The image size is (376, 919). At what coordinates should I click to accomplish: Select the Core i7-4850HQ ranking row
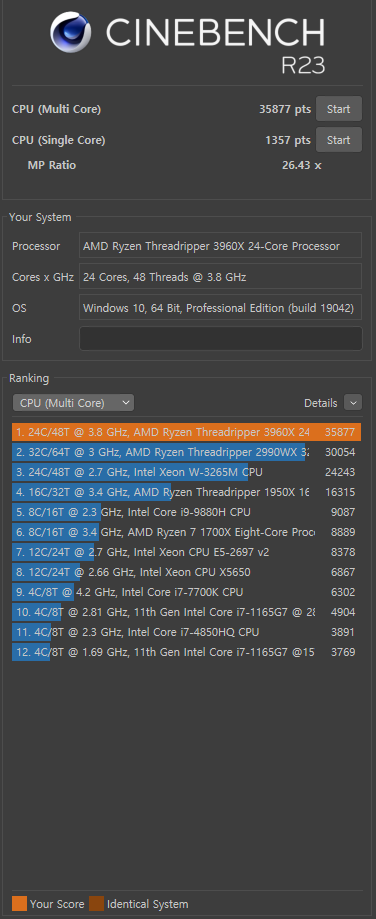pyautogui.click(x=186, y=632)
